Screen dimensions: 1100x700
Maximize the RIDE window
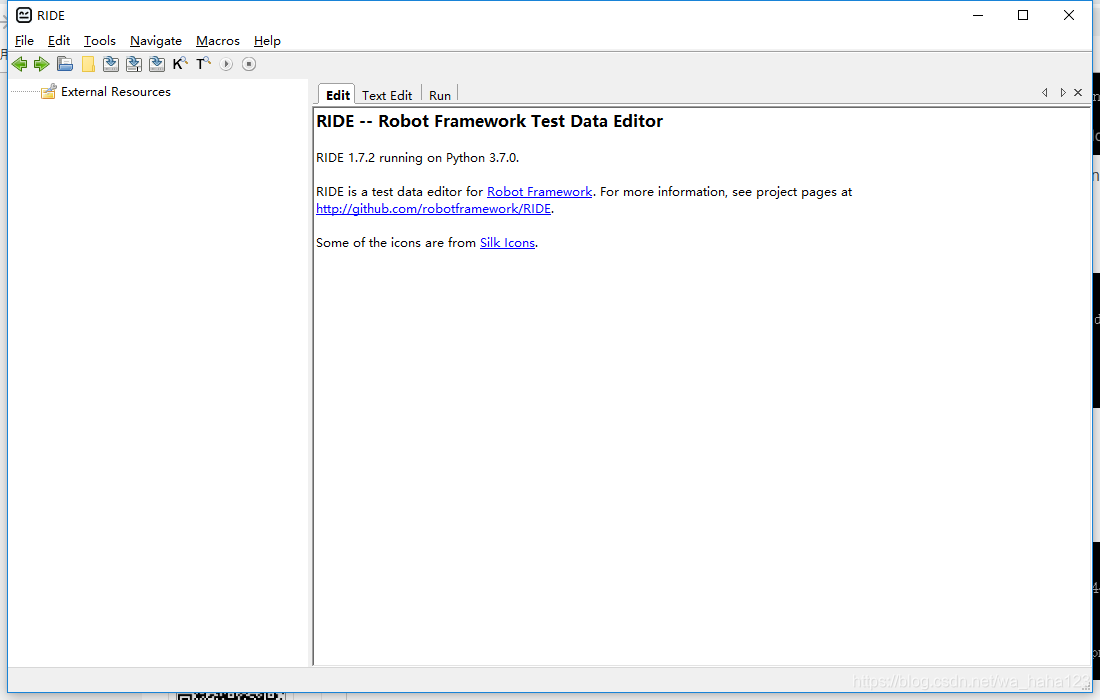(1023, 15)
